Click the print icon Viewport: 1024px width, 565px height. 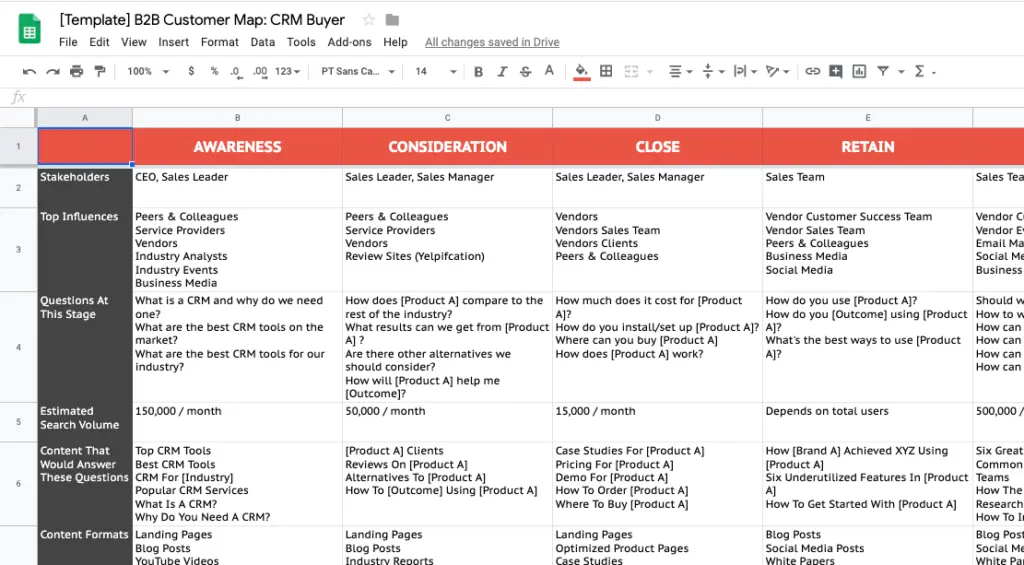click(x=76, y=72)
